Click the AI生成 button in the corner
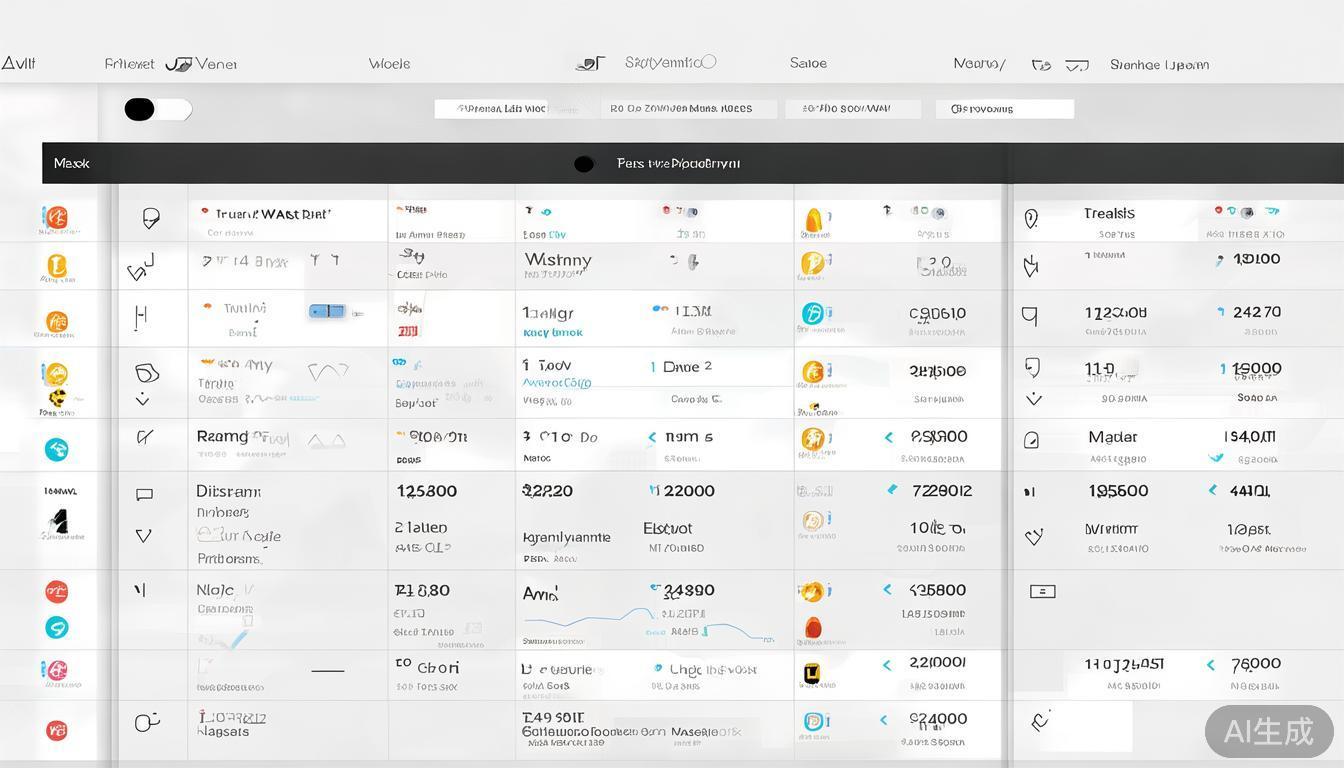 [x=1268, y=731]
